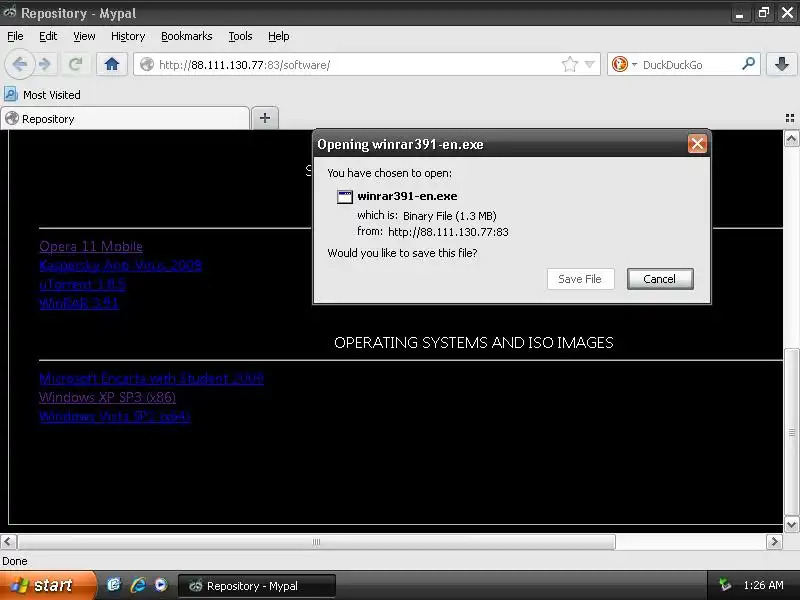Click the OPERATING SYSTEMS AND ISO IMAGES heading
This screenshot has width=800, height=600.
coord(473,342)
